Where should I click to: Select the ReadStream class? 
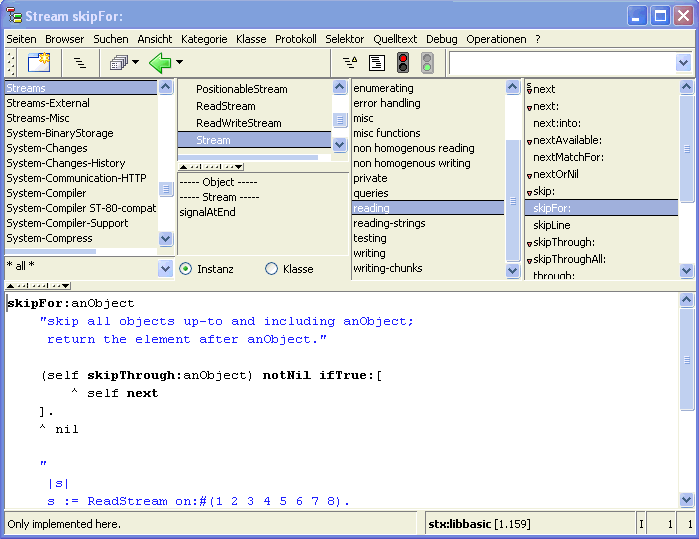[255, 106]
